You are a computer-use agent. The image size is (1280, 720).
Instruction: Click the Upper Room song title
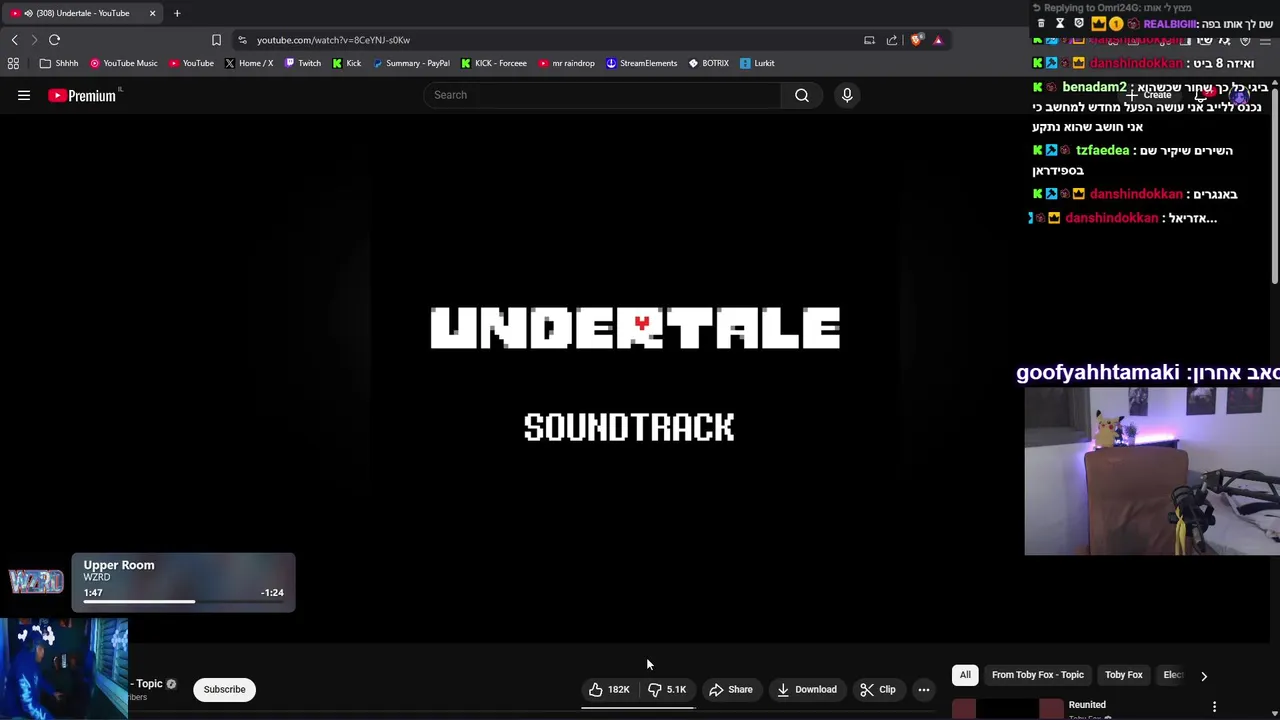point(119,565)
